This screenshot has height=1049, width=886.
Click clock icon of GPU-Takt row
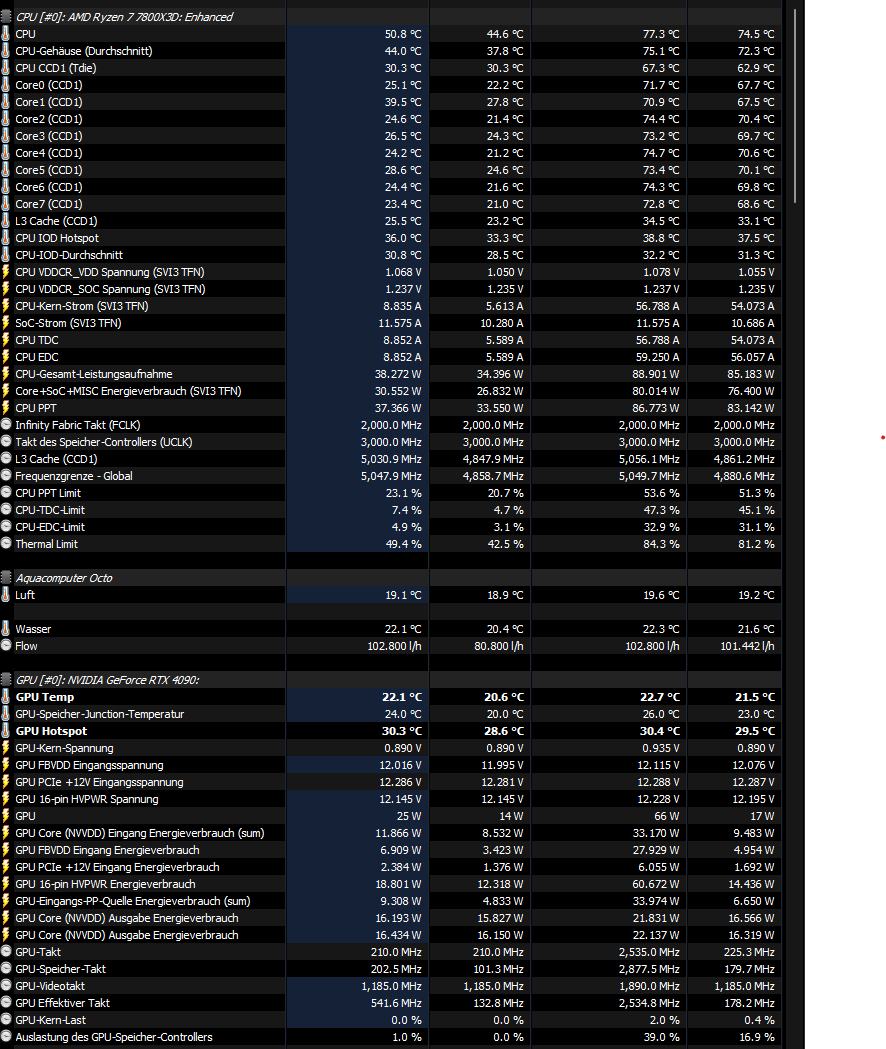[x=6, y=951]
